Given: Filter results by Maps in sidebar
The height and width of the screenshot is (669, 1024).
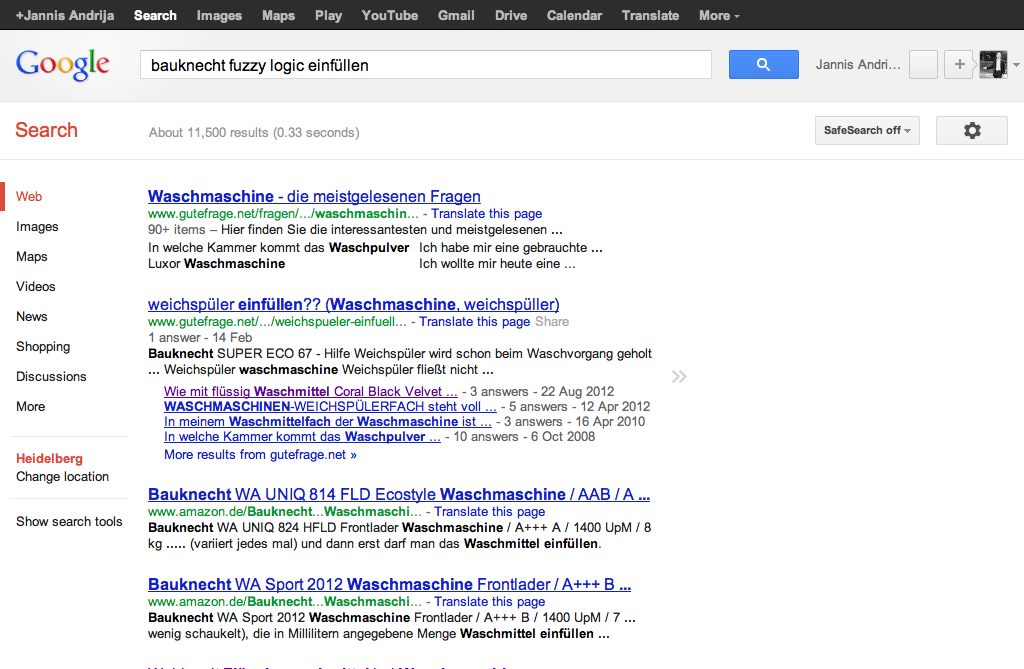Looking at the screenshot, I should pos(32,257).
